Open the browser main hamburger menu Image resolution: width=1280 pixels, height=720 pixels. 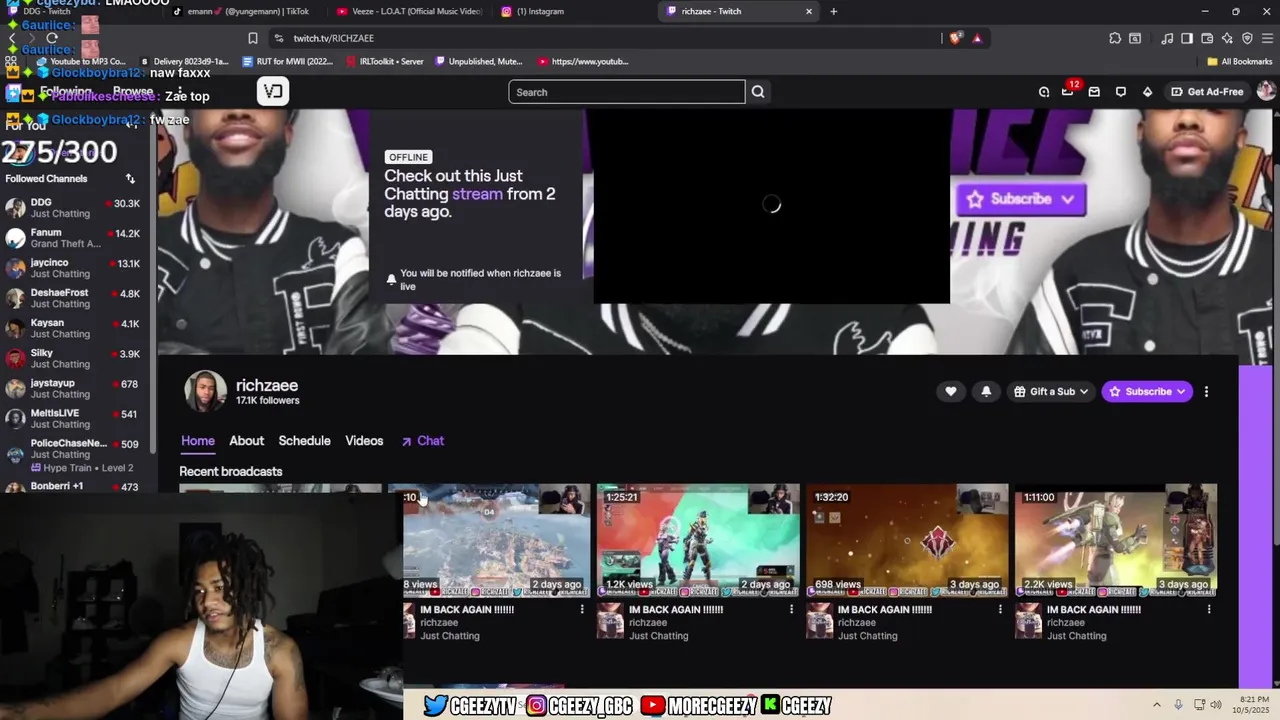click(1267, 38)
